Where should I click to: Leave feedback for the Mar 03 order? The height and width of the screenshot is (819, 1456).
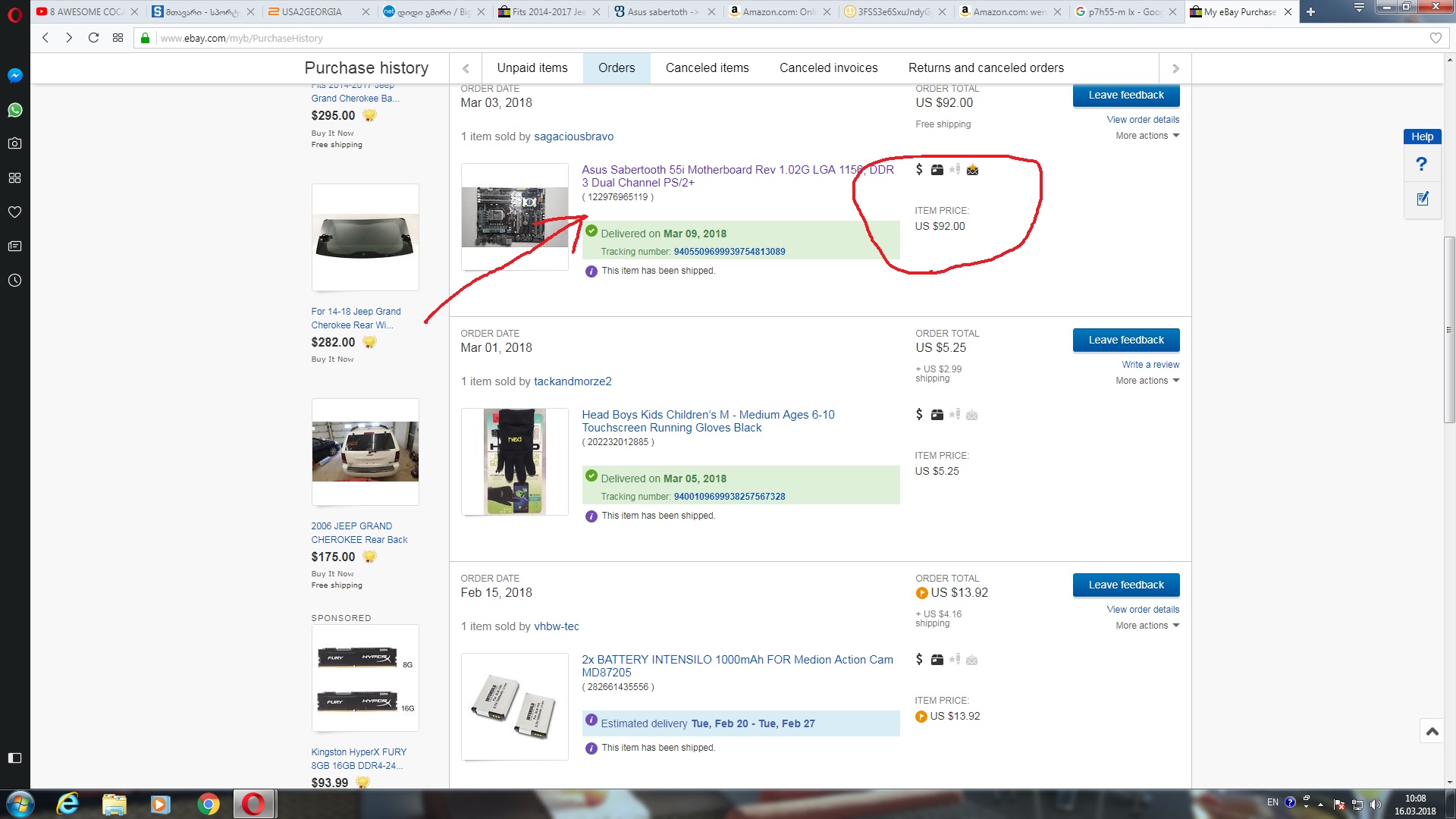tap(1125, 96)
